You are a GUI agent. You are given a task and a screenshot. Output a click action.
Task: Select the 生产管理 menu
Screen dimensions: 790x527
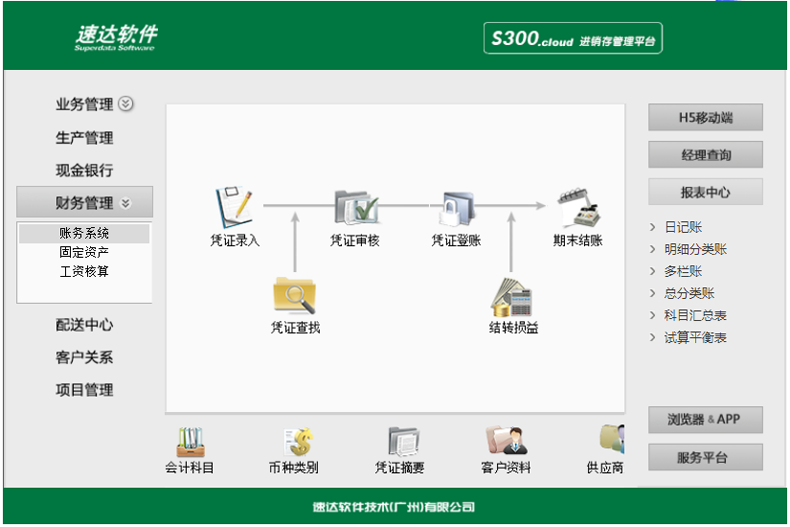[x=84, y=138]
